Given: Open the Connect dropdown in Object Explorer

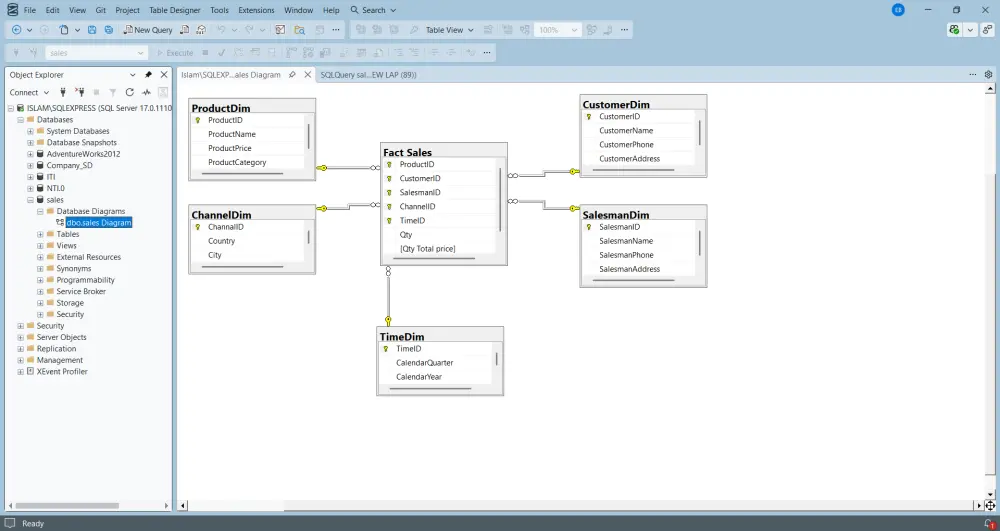Looking at the screenshot, I should 29,92.
